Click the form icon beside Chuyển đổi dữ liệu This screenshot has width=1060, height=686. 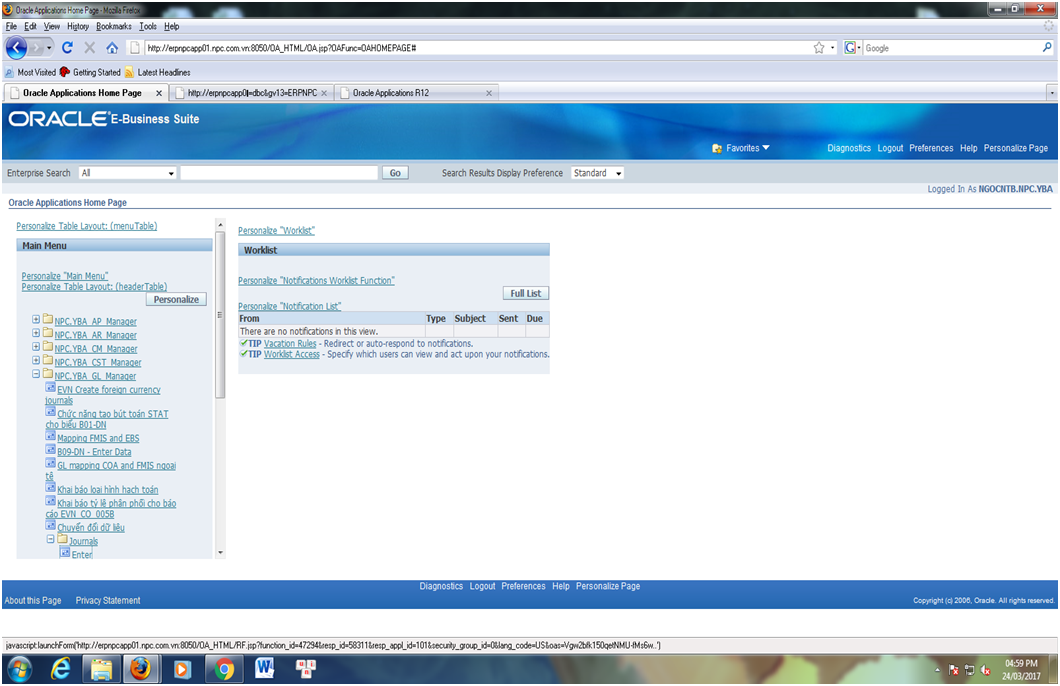[51, 526]
